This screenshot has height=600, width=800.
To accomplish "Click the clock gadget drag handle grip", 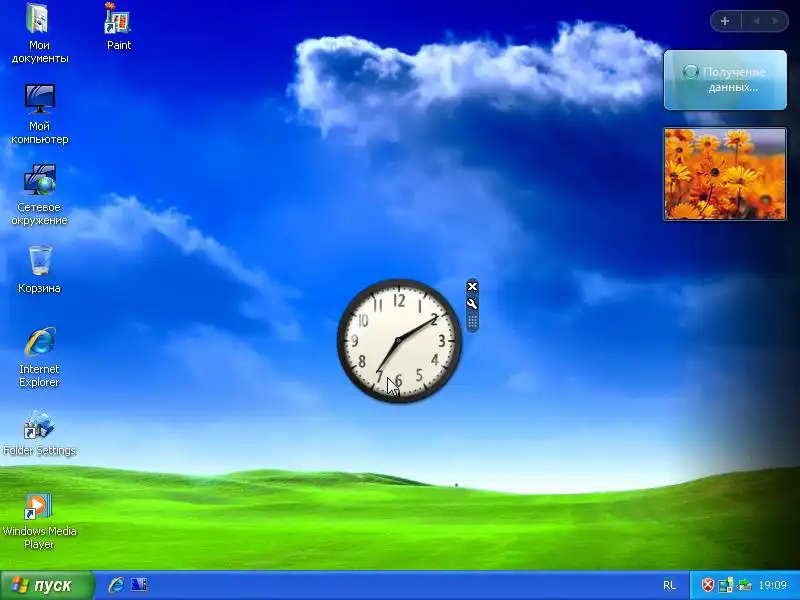I will coord(472,322).
